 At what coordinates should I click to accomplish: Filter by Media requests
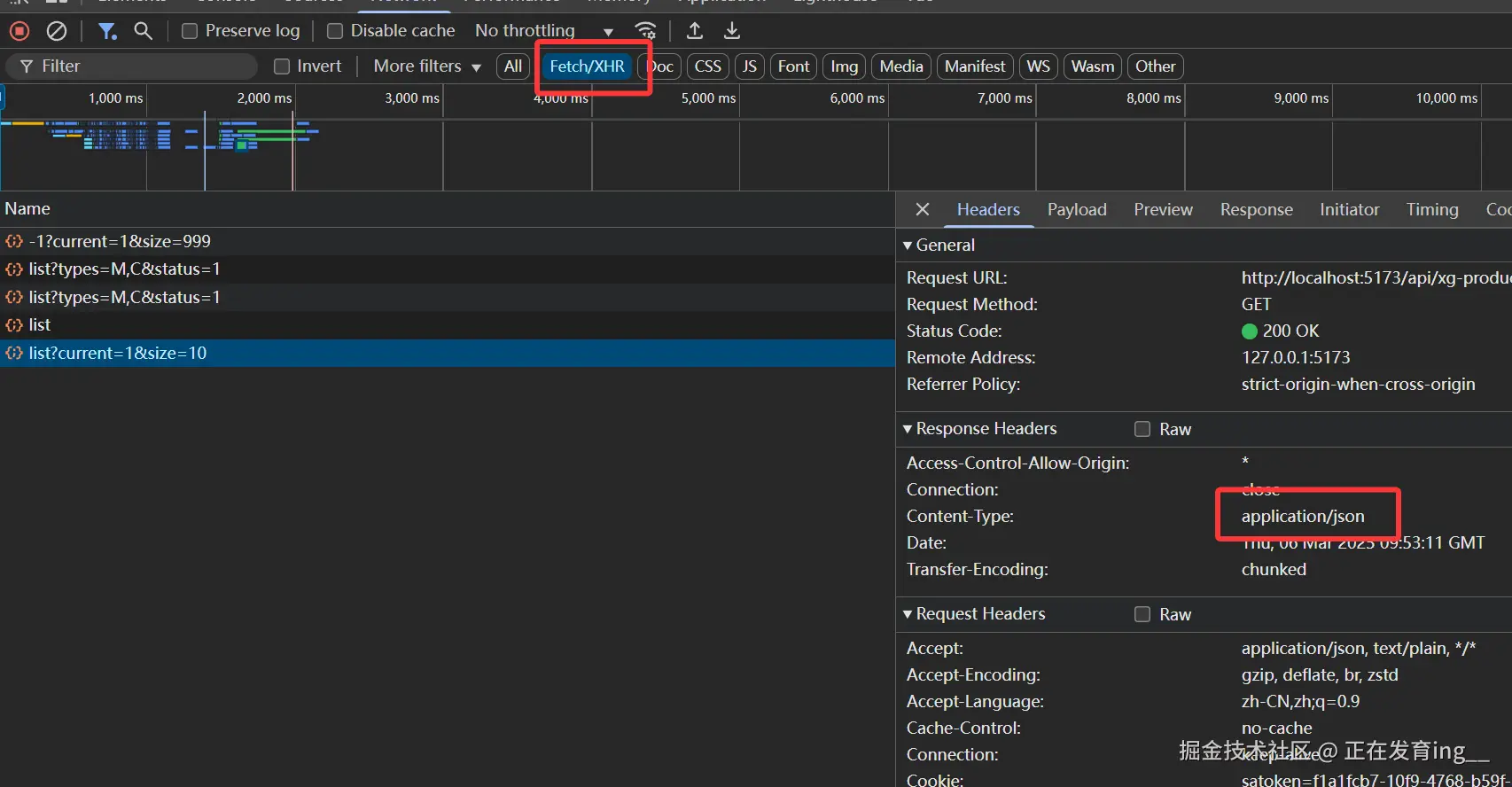coord(901,66)
